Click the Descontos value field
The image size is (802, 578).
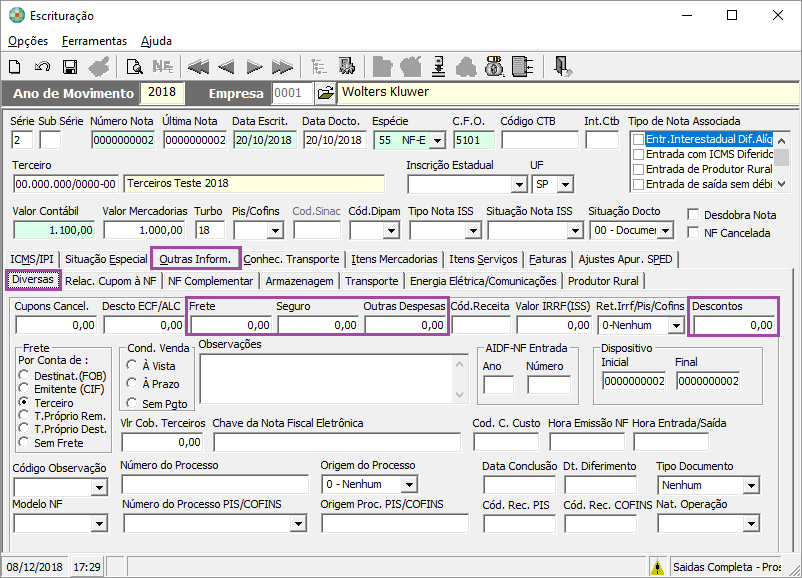pyautogui.click(x=734, y=325)
